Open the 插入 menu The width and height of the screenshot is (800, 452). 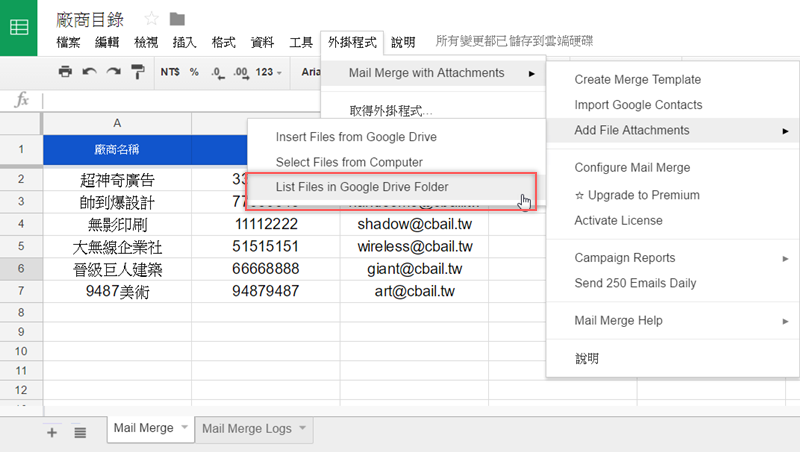(x=184, y=42)
